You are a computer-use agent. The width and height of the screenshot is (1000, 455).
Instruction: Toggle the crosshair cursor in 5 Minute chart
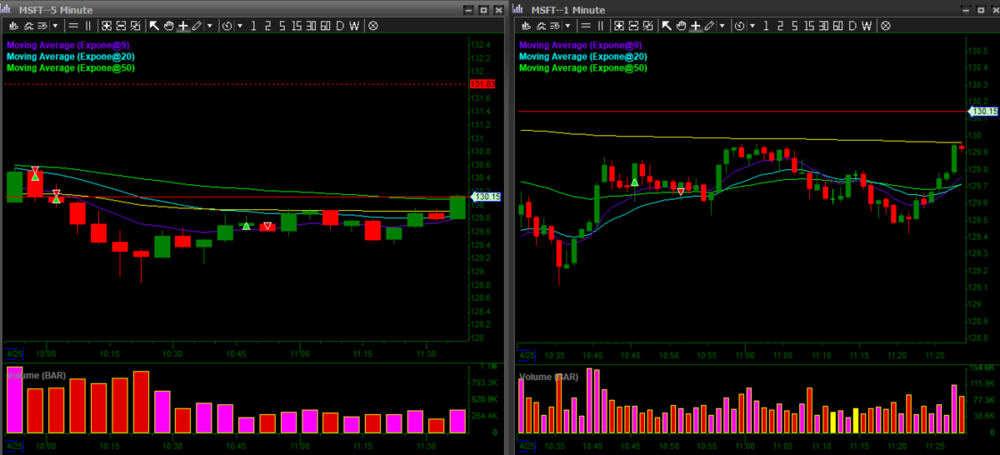(182, 25)
